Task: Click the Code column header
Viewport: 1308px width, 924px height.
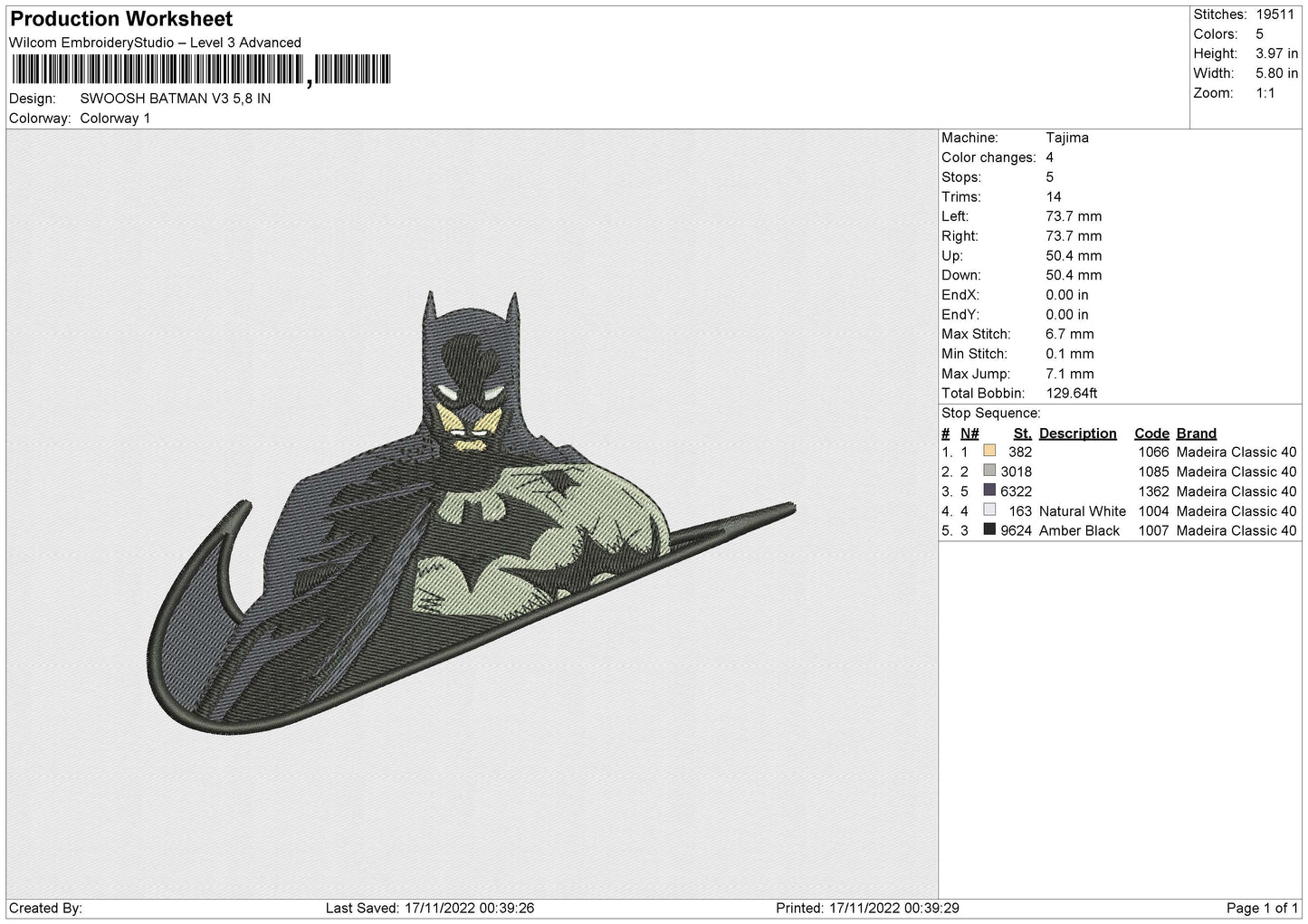Action: click(x=1151, y=433)
